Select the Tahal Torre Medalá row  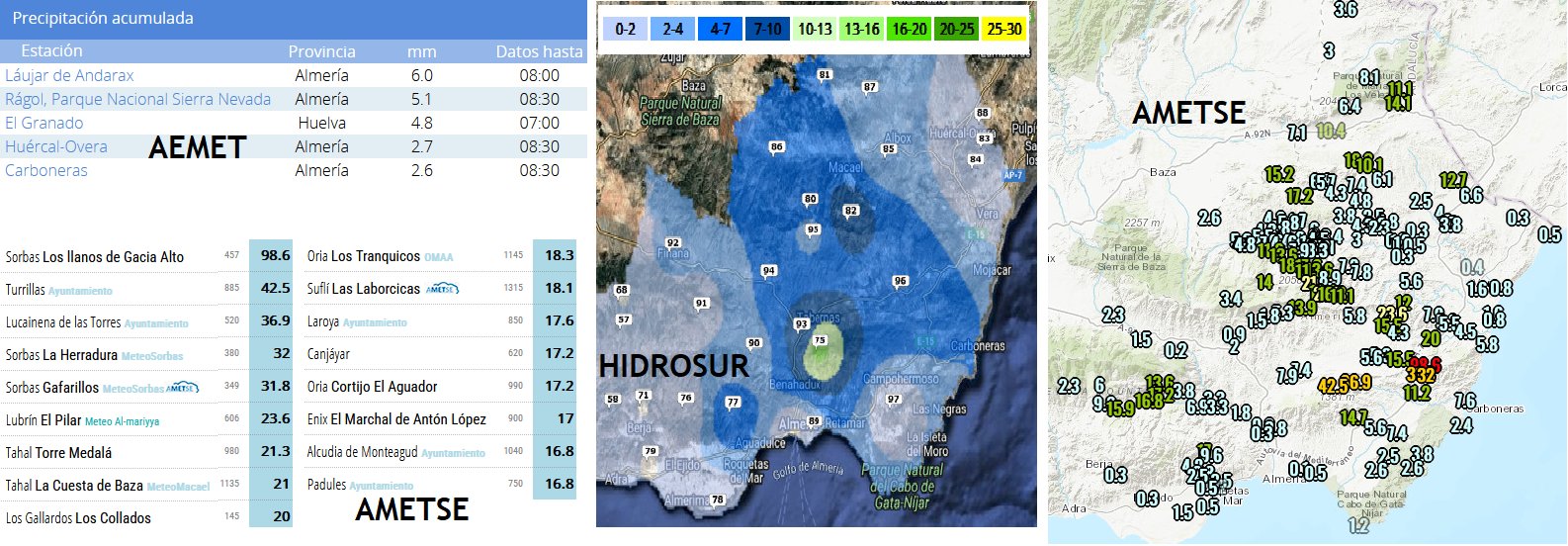pyautogui.click(x=148, y=452)
